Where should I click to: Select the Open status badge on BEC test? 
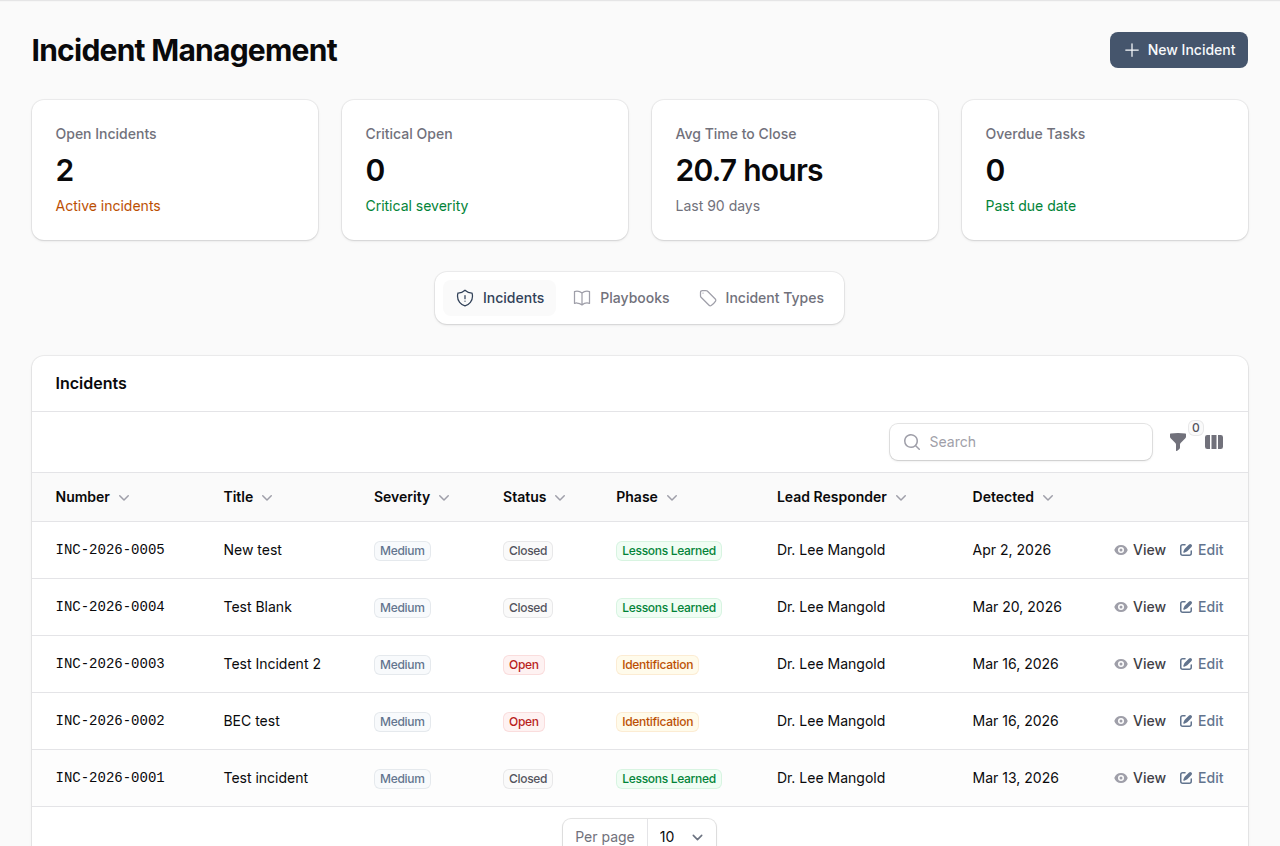(524, 721)
